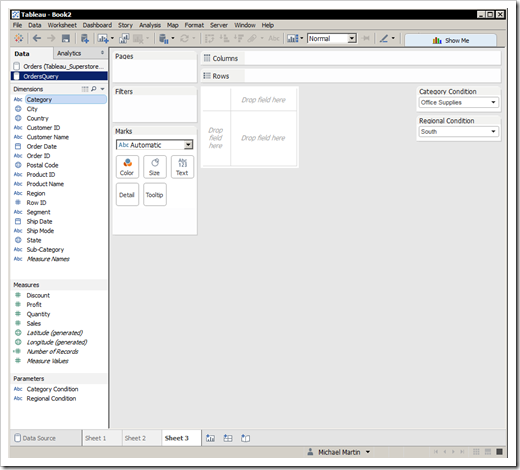Click the Sort Descending toolbar icon
520x470 pixels.
[x=239, y=39]
